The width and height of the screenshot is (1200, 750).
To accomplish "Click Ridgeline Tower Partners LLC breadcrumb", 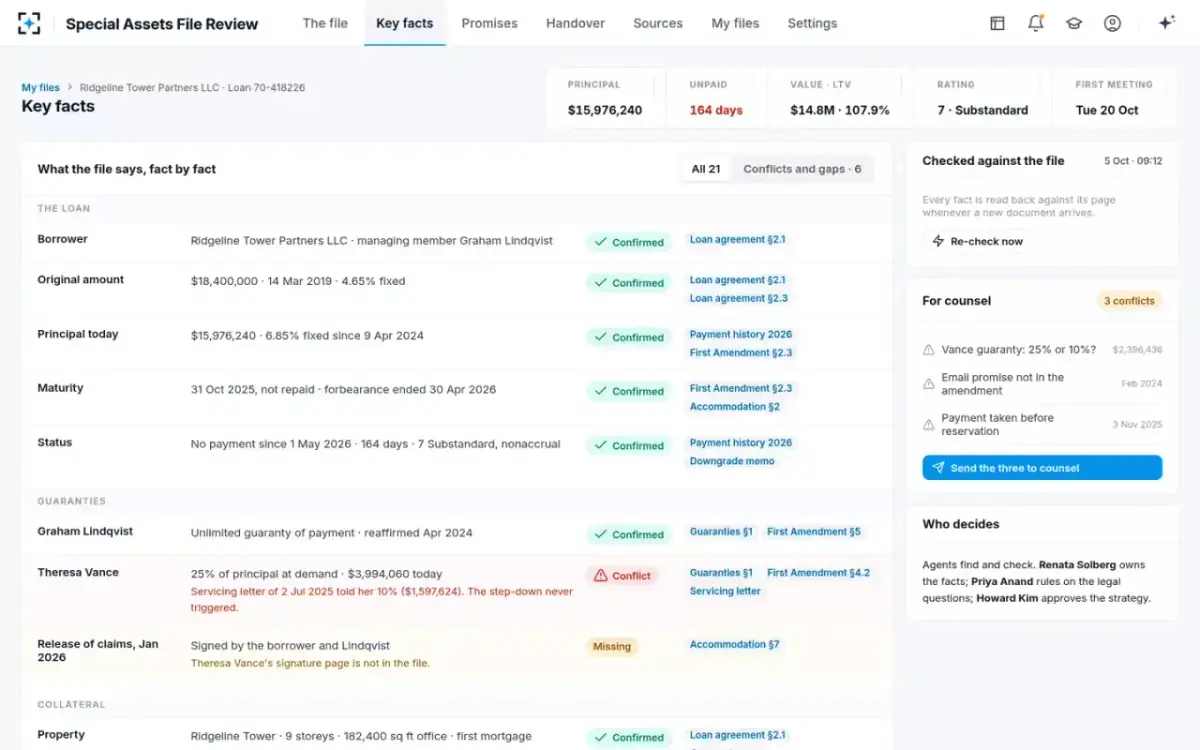I will [x=192, y=88].
